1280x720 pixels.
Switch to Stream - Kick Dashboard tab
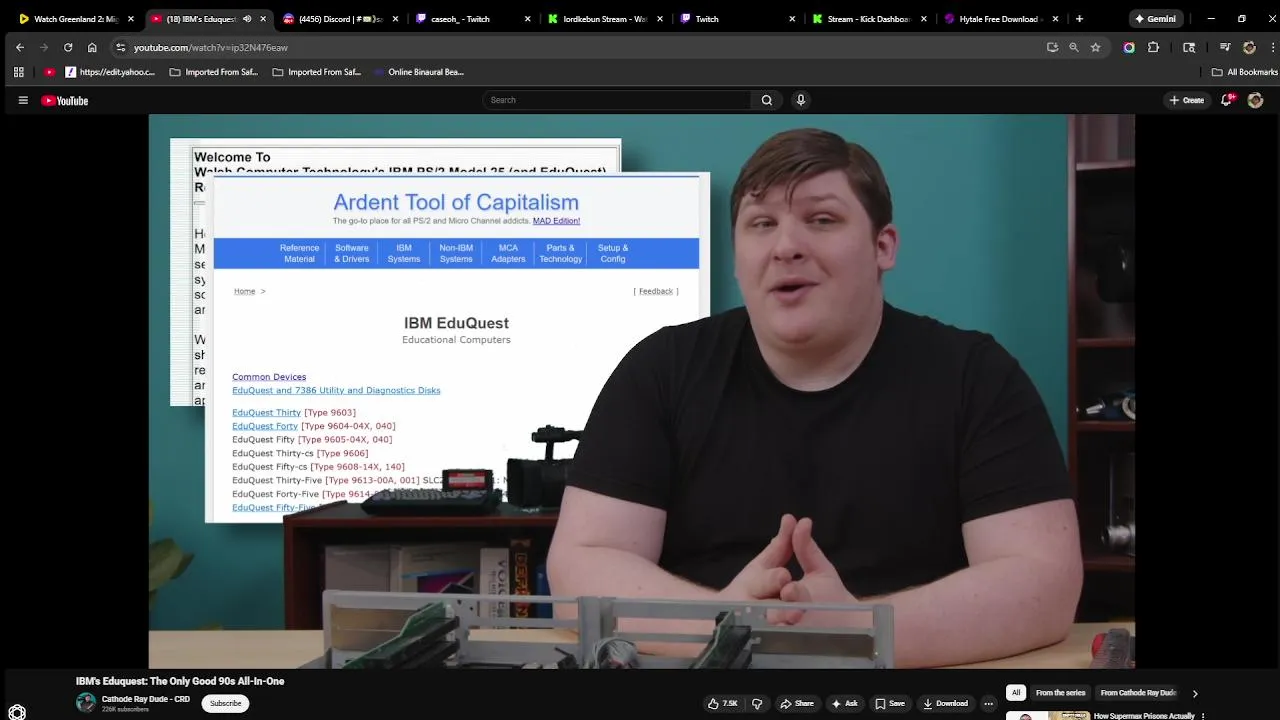(867, 18)
